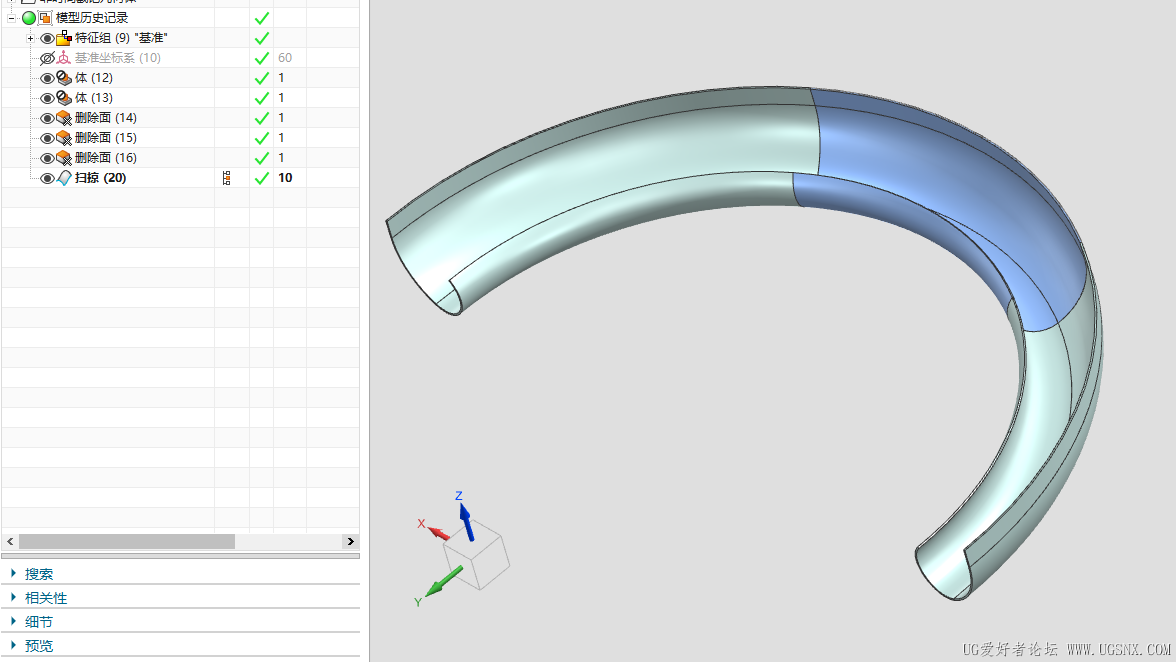Click the green checkmark in 特征组 (9) row
Screen dimensions: 1176x662
point(262,37)
